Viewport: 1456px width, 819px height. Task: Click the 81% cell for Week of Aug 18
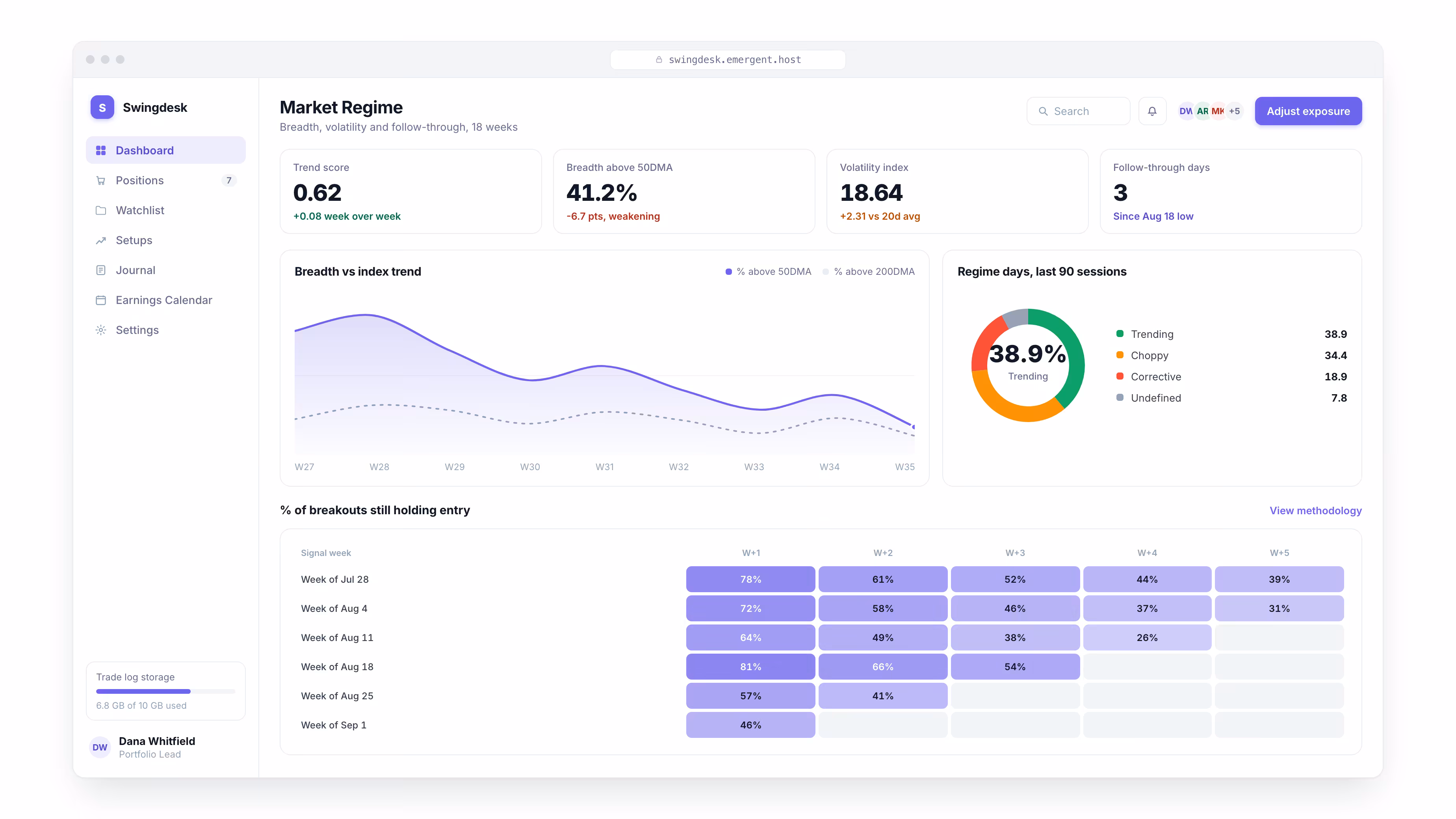(x=750, y=667)
